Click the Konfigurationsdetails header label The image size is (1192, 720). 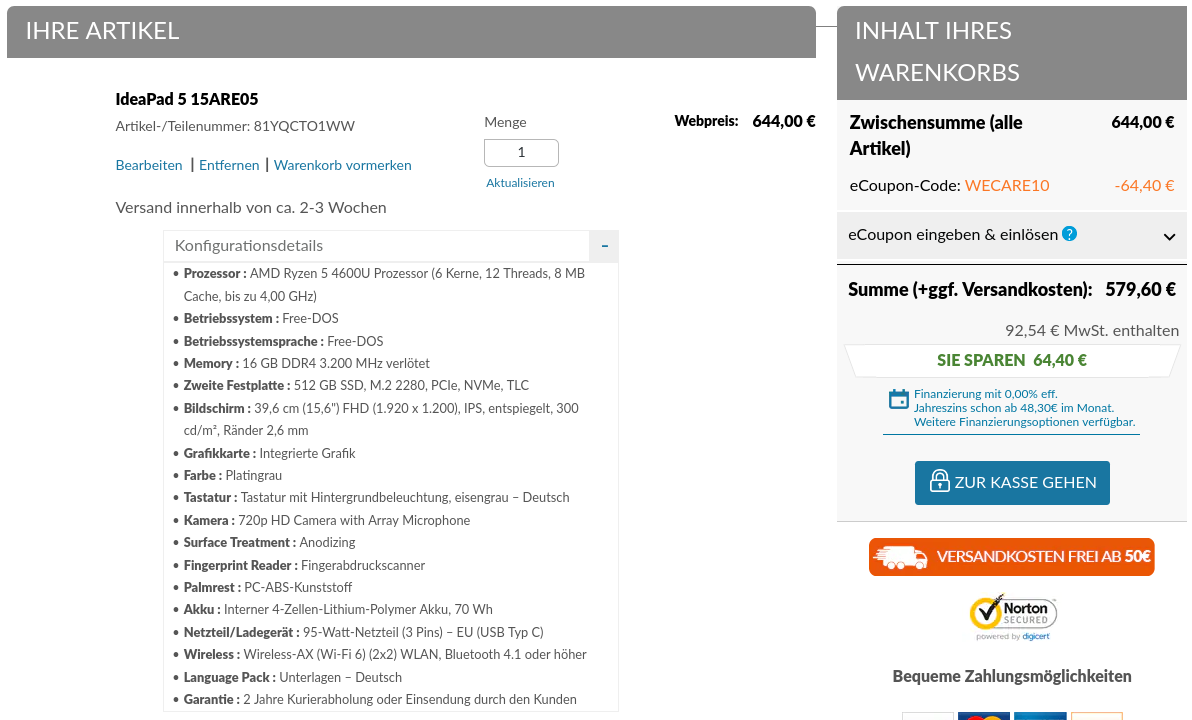pyautogui.click(x=249, y=246)
